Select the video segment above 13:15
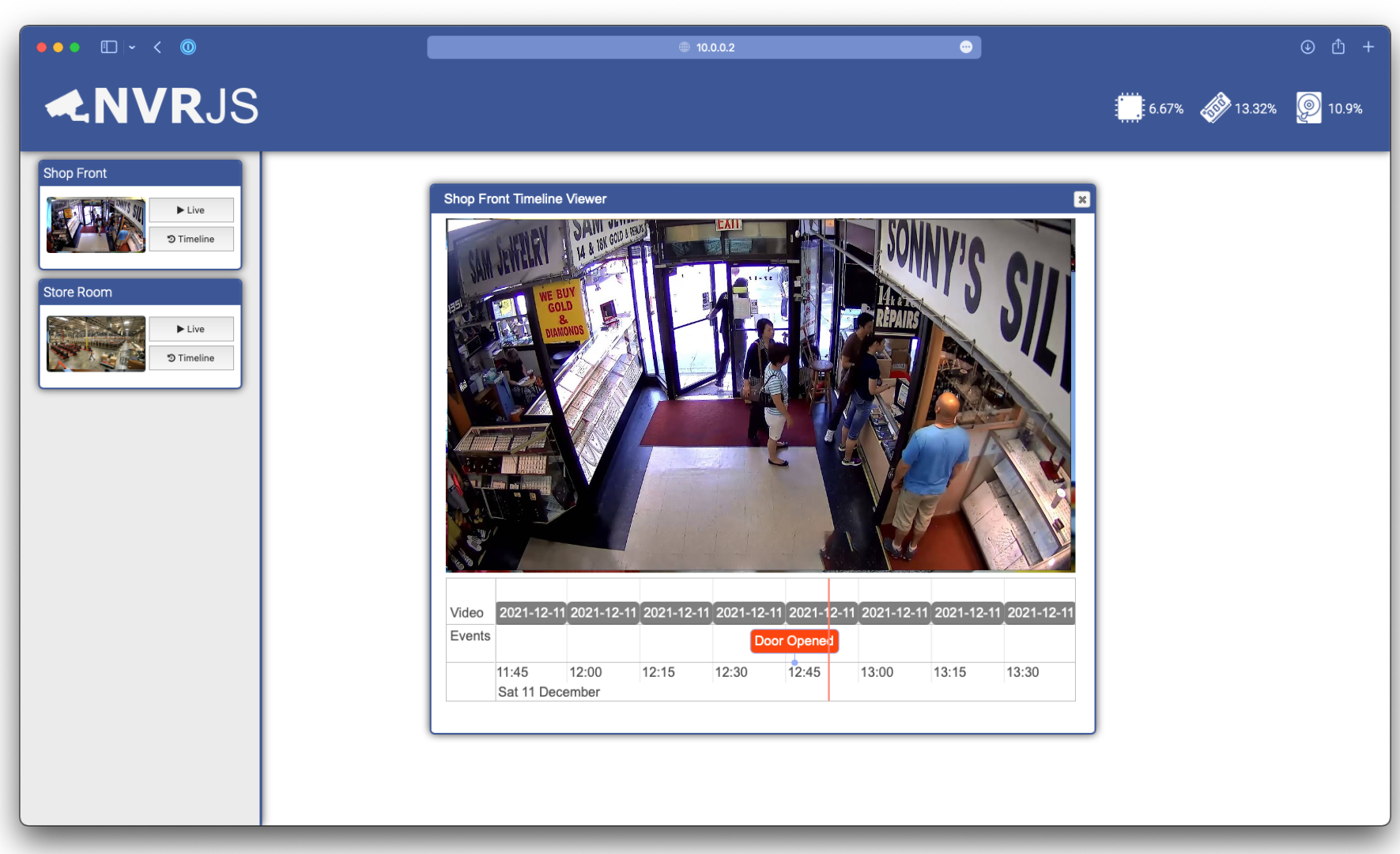Screen dimensions: 1400x854 pyautogui.click(x=968, y=613)
